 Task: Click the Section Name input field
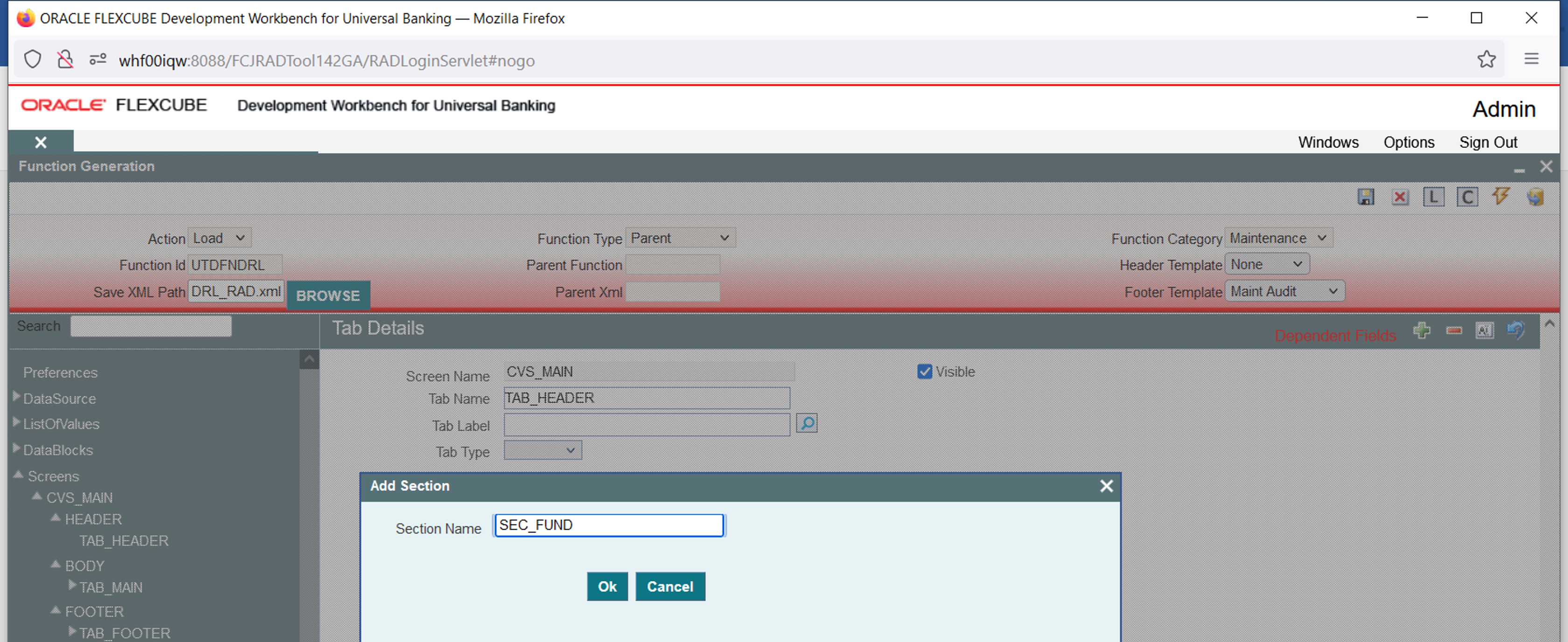click(x=608, y=526)
